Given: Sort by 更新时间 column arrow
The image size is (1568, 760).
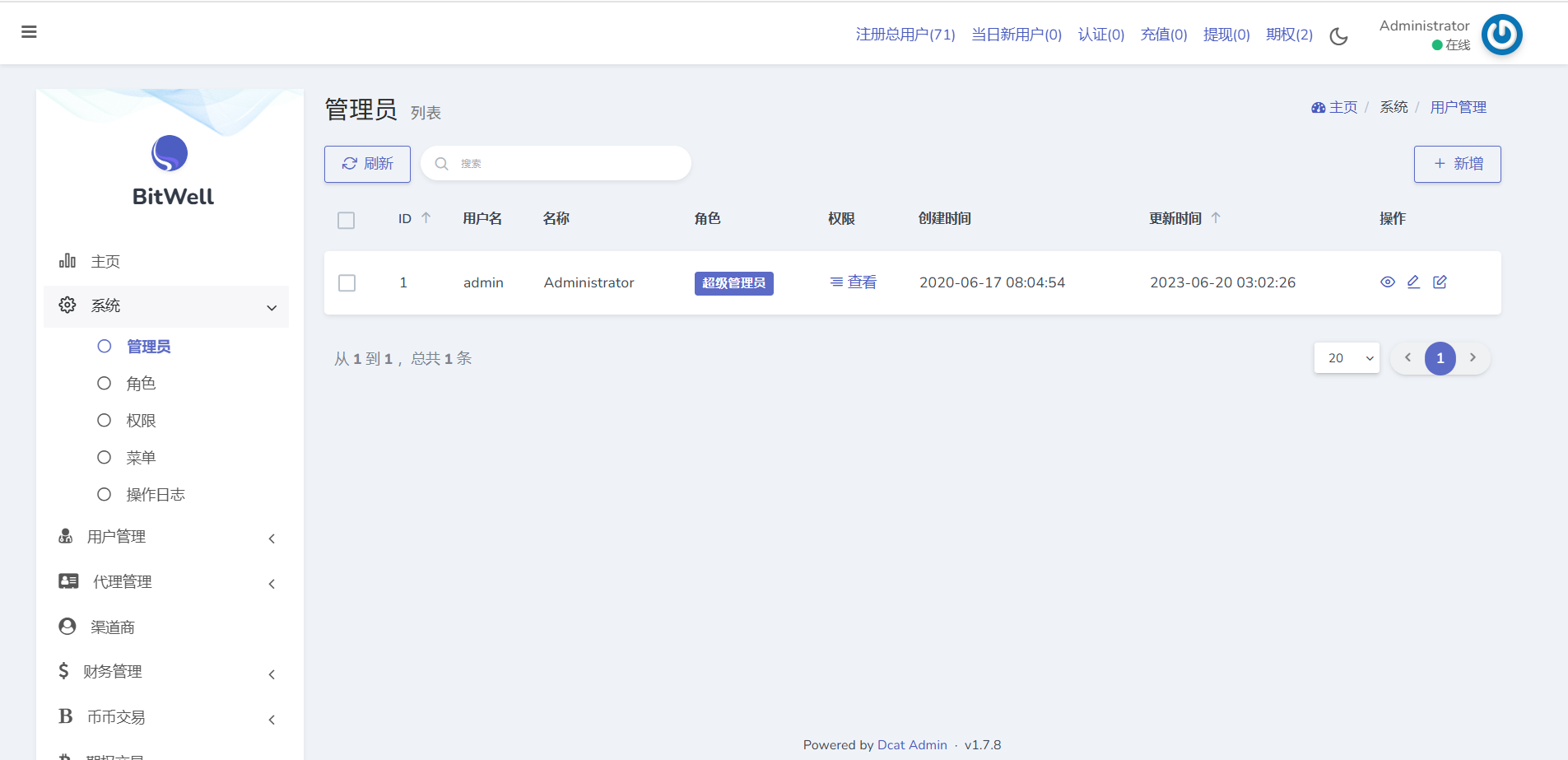Looking at the screenshot, I should coord(1216,218).
